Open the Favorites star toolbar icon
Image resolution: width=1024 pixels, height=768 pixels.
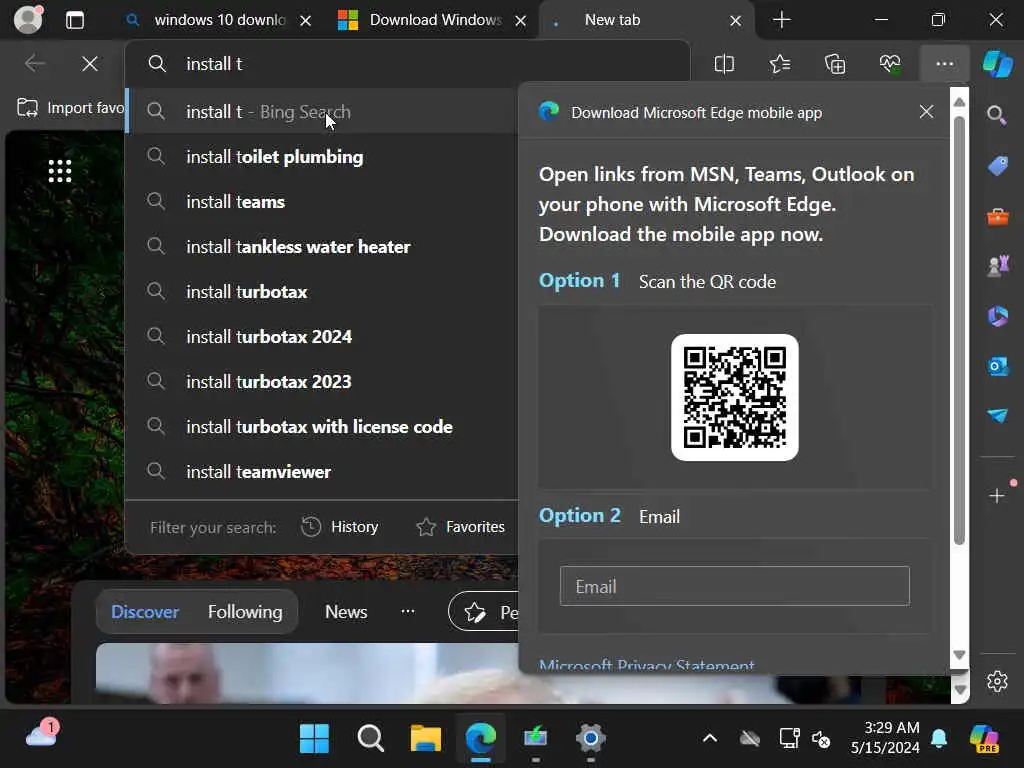[x=780, y=64]
